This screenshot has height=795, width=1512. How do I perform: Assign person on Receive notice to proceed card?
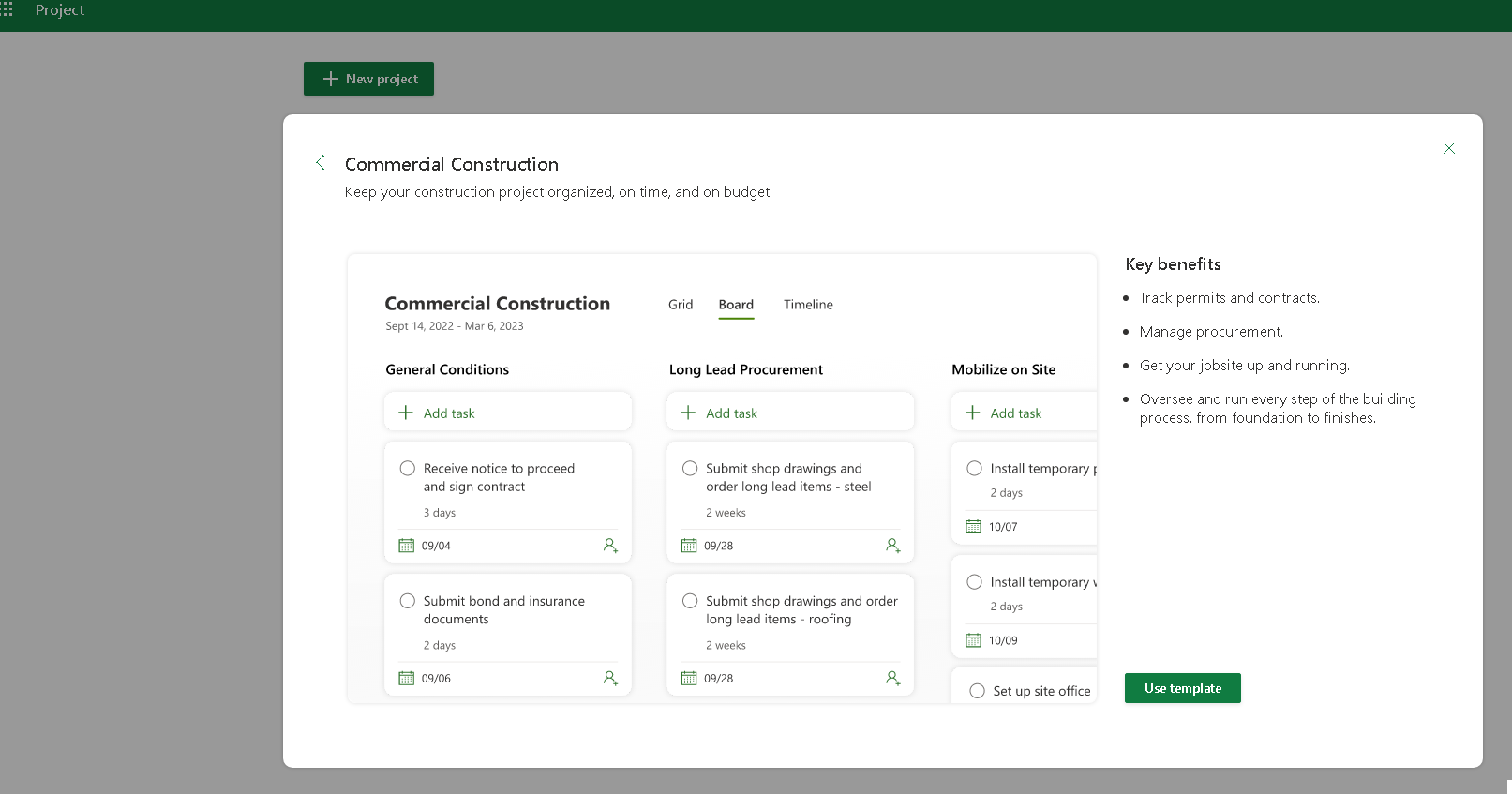610,546
